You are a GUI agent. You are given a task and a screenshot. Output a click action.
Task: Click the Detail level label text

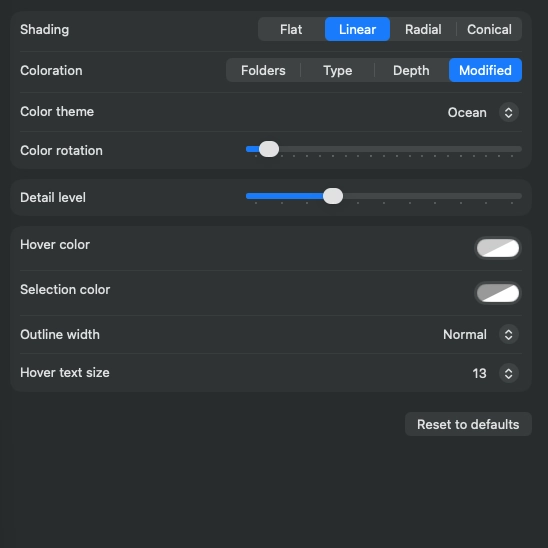point(53,197)
